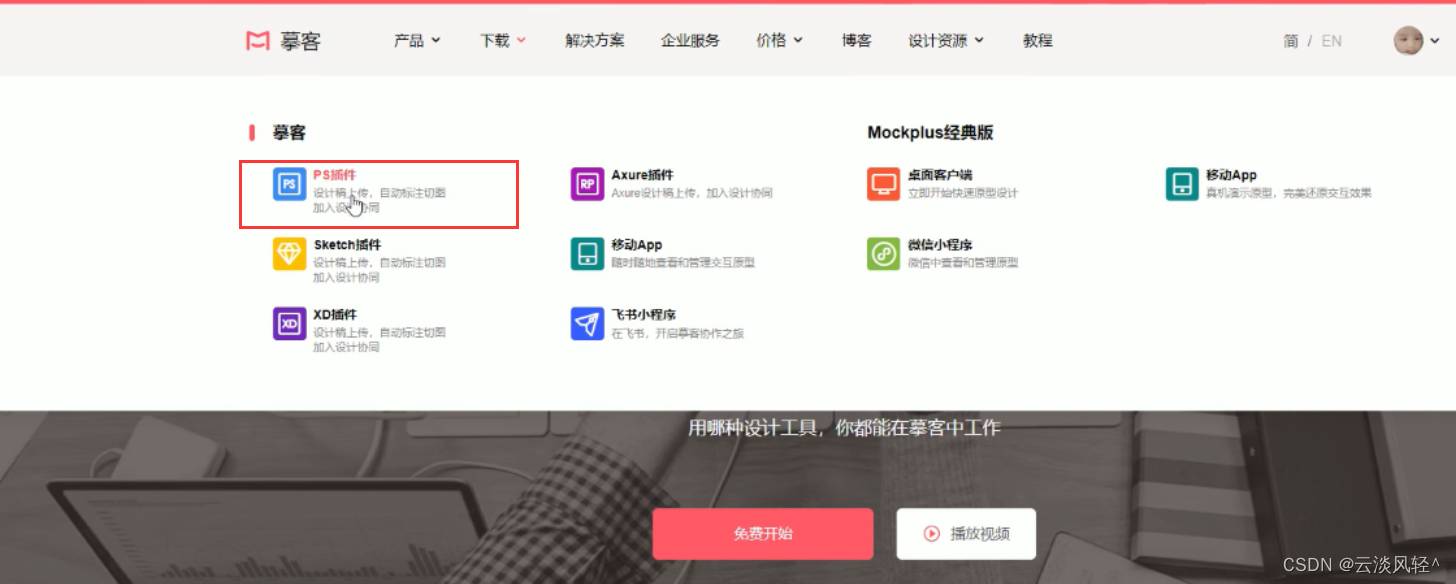Screen dimensions: 1456x584
Task: Click text 立即开始快速原型设计
Action: coord(962,193)
